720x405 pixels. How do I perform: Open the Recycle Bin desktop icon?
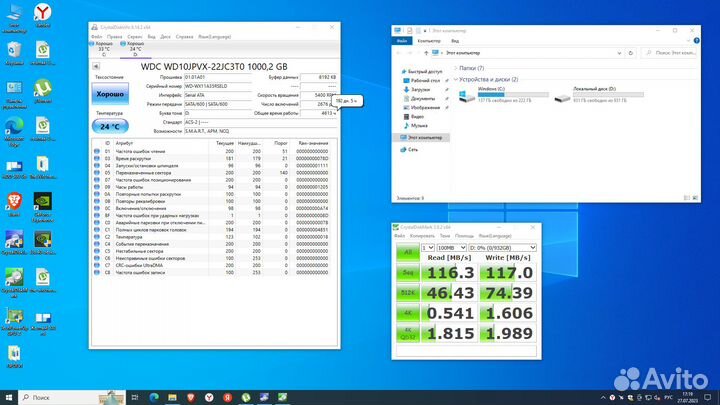14,53
